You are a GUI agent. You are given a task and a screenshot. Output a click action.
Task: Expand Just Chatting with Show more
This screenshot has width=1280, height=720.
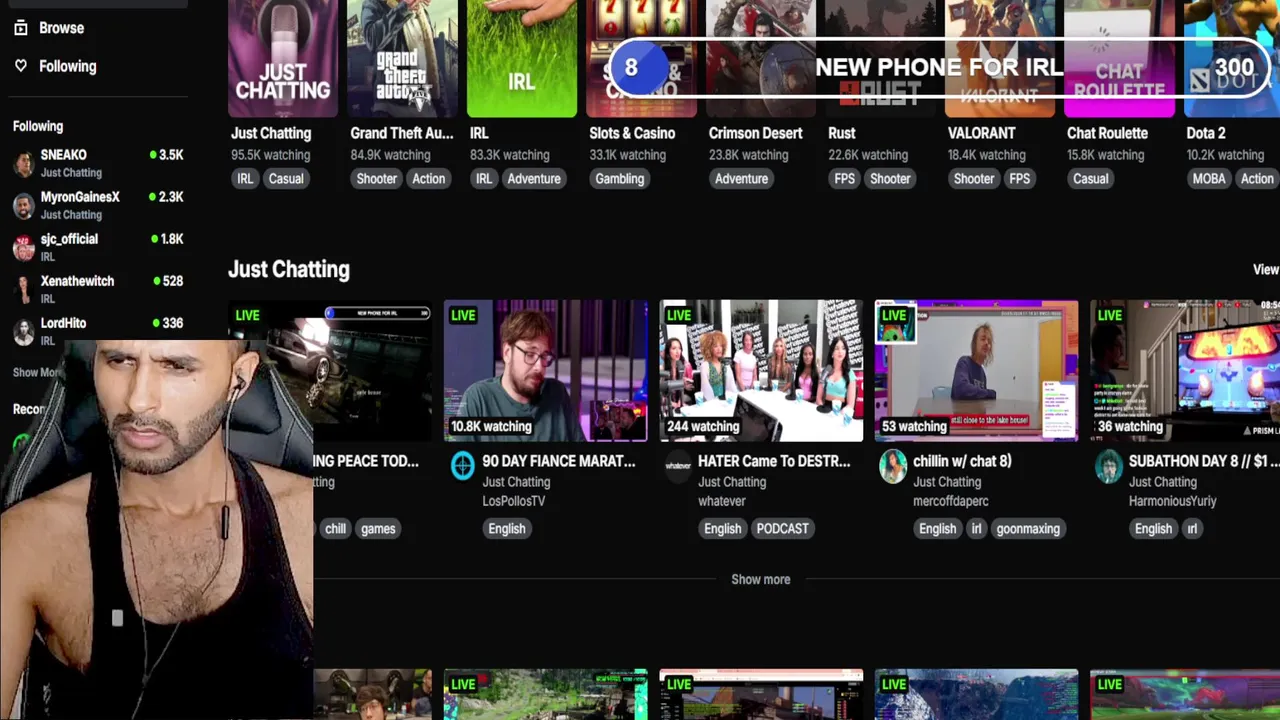coord(761,579)
